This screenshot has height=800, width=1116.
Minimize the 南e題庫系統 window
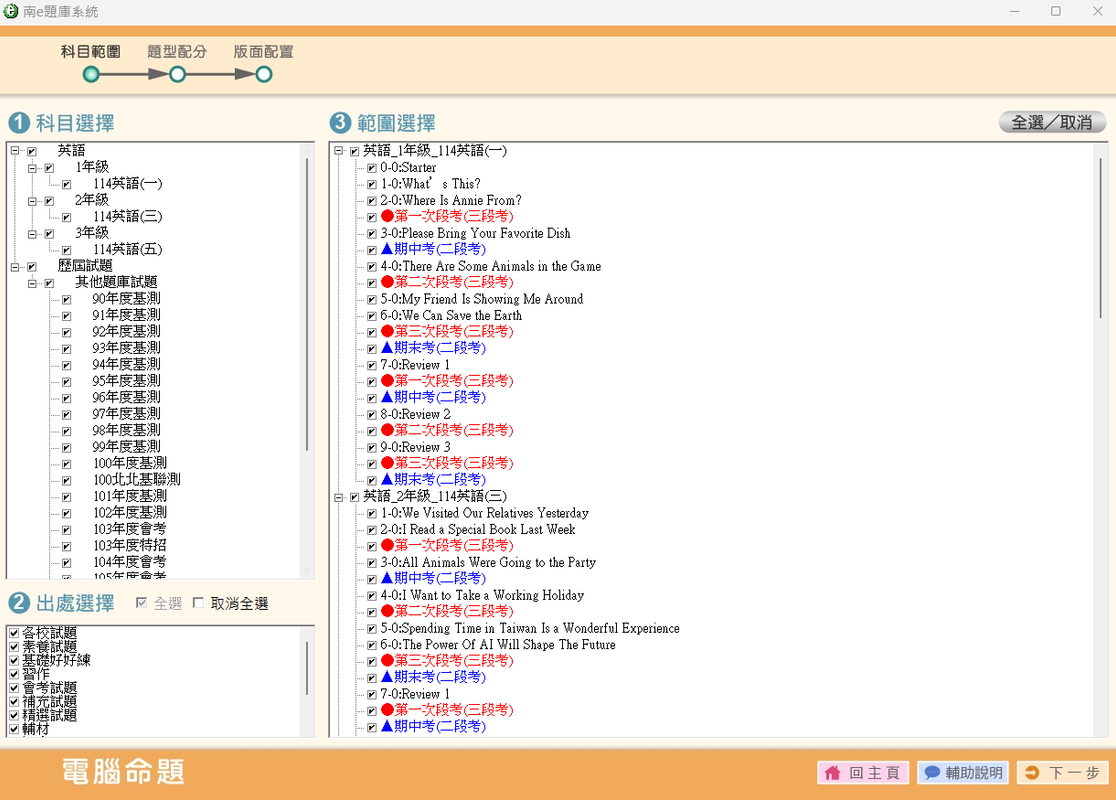[1014, 11]
